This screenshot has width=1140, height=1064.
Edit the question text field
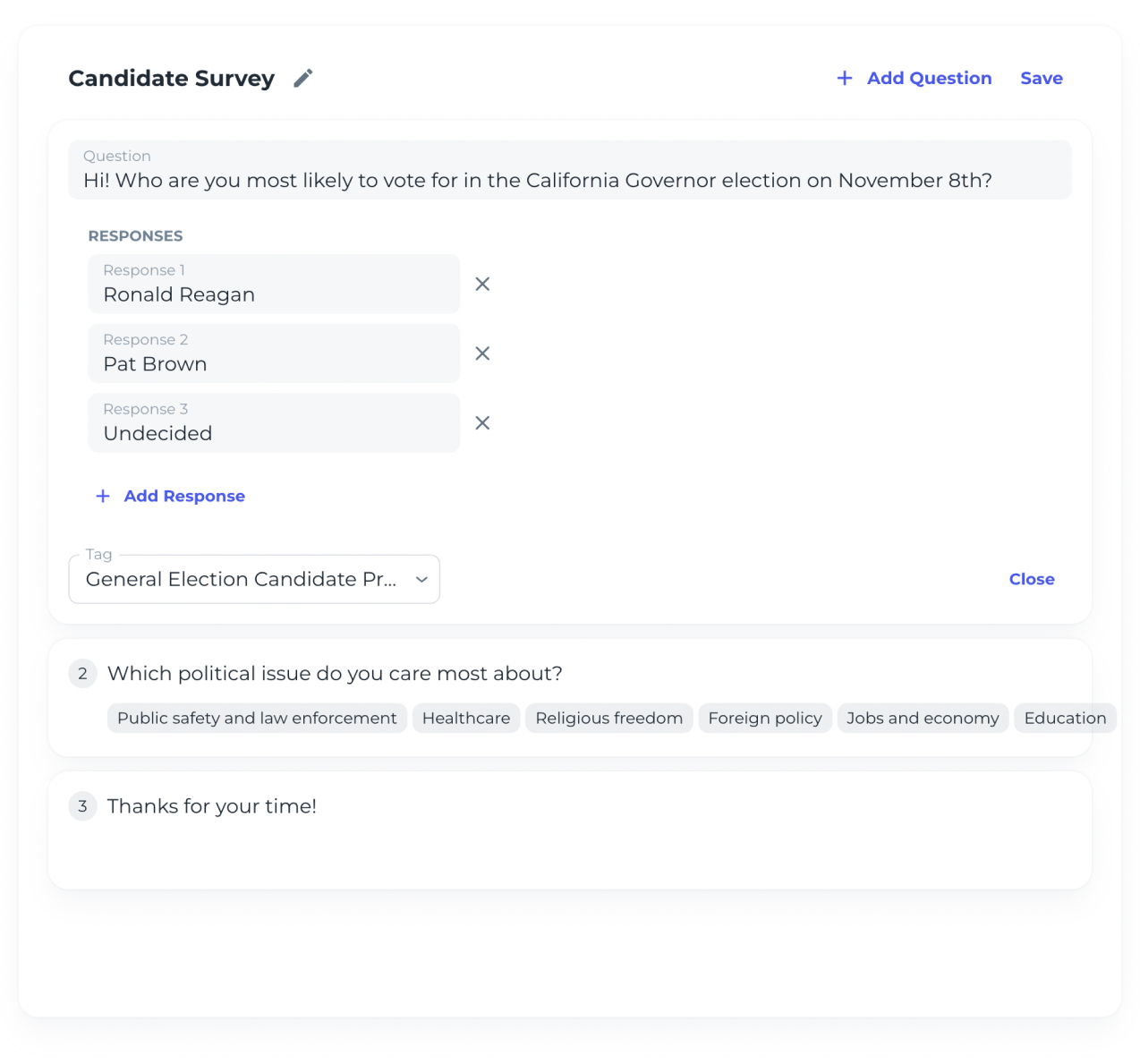[569, 180]
